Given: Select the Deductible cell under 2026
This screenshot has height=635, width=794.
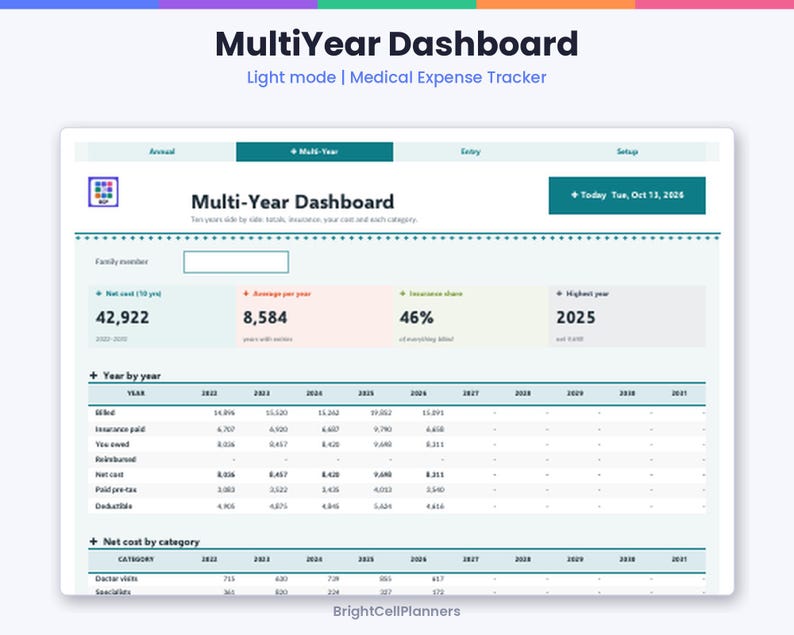Looking at the screenshot, I should [x=435, y=506].
